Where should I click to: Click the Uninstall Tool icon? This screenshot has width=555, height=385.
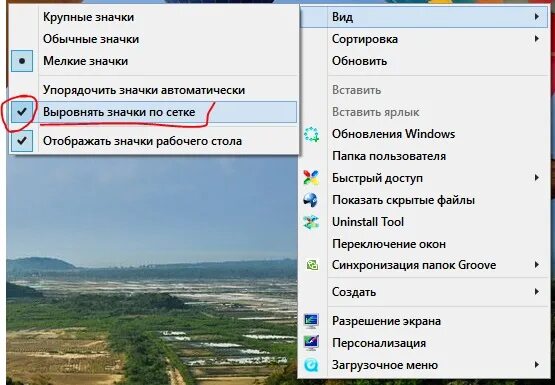tap(311, 222)
